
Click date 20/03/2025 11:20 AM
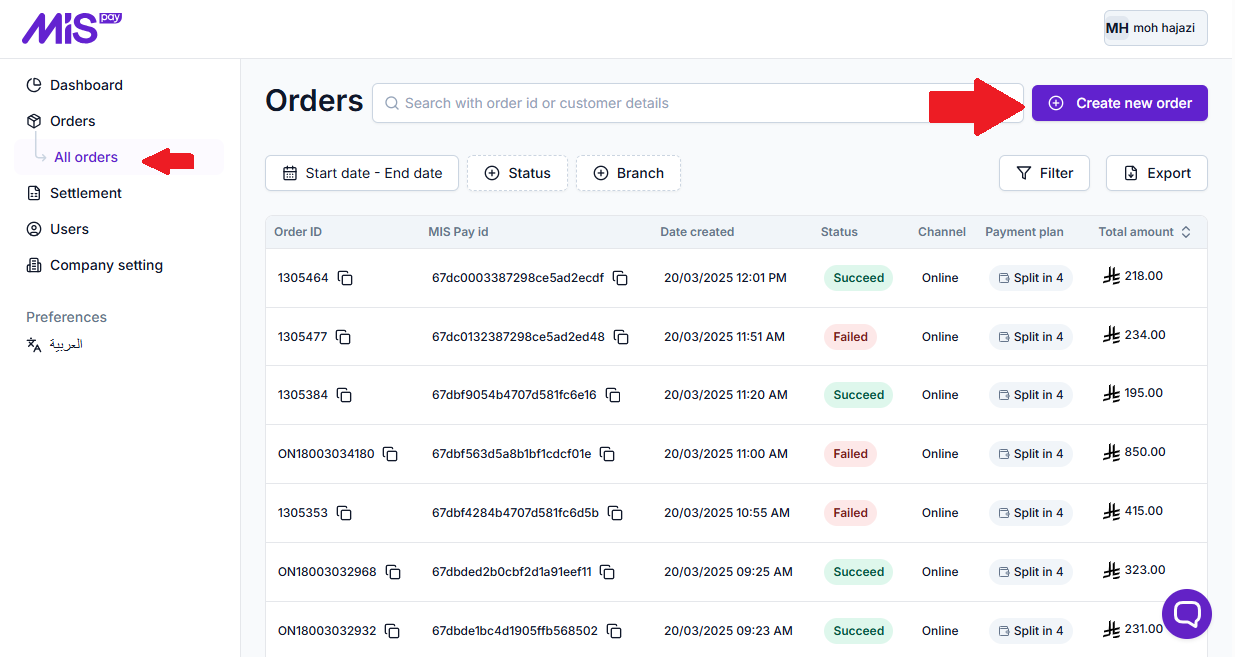click(x=726, y=395)
